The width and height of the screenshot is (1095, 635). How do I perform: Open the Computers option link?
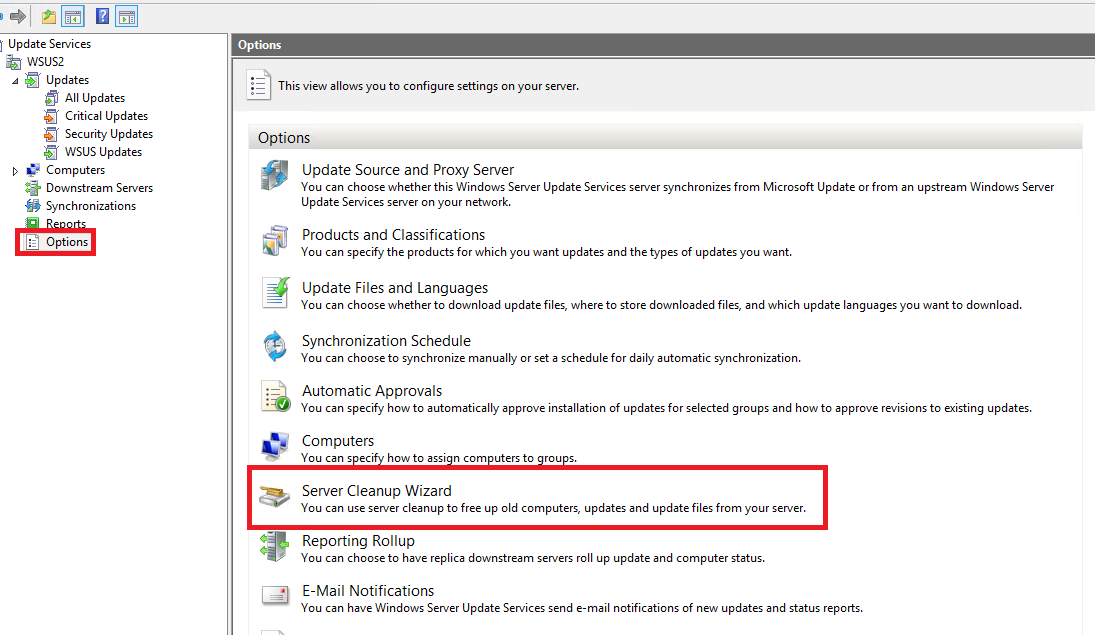click(x=338, y=441)
